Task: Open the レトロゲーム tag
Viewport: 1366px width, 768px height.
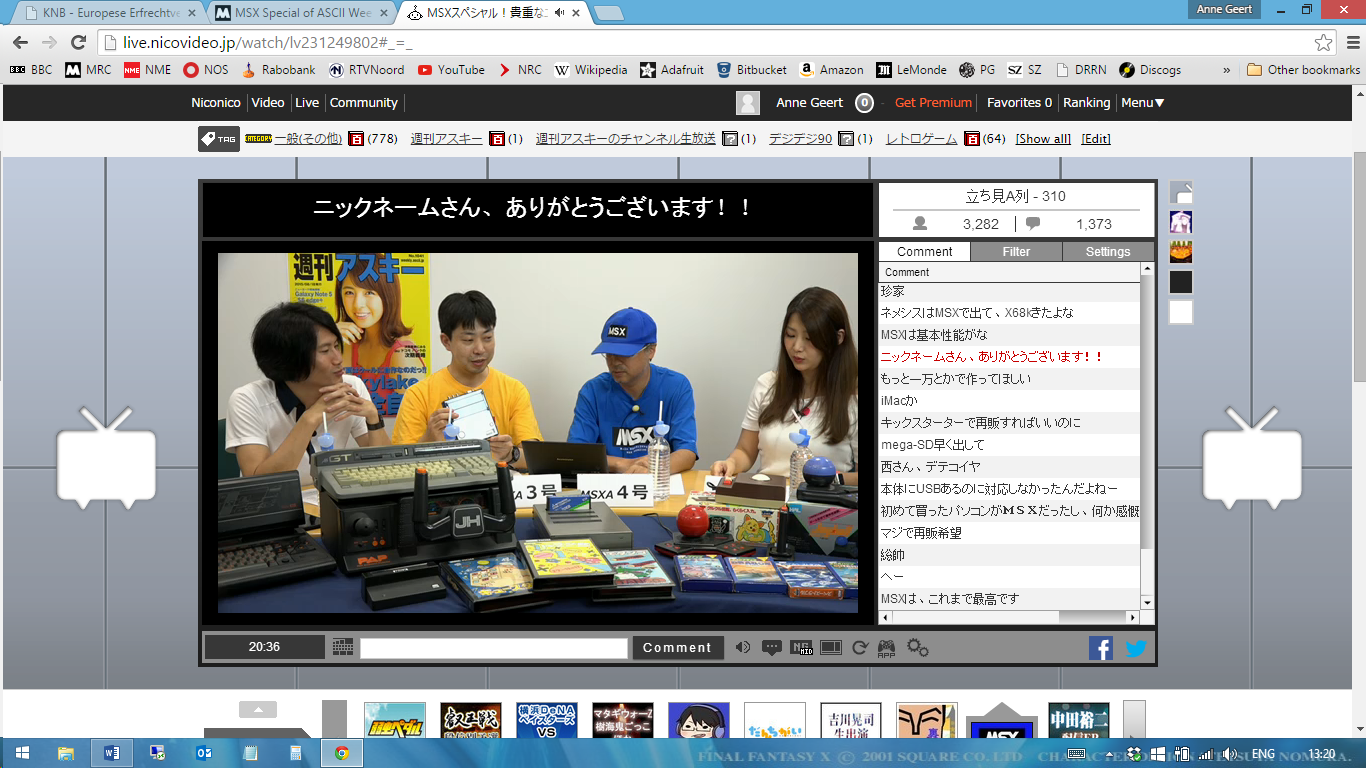Action: click(922, 139)
